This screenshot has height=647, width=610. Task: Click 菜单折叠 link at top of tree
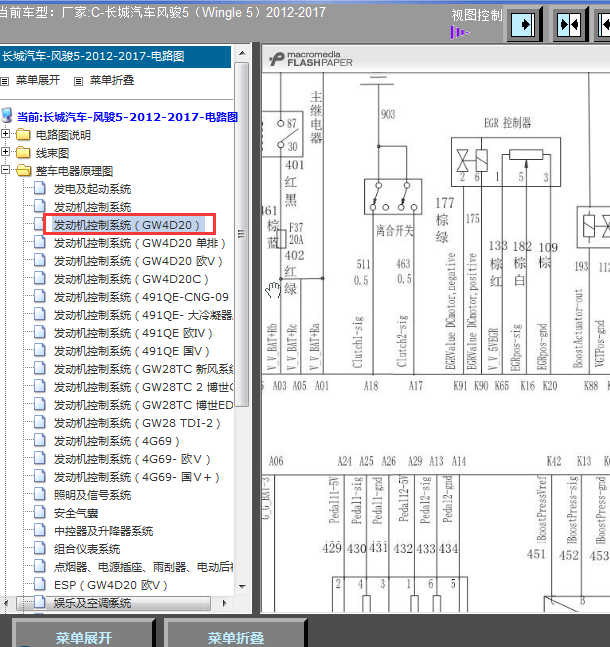pyautogui.click(x=112, y=80)
